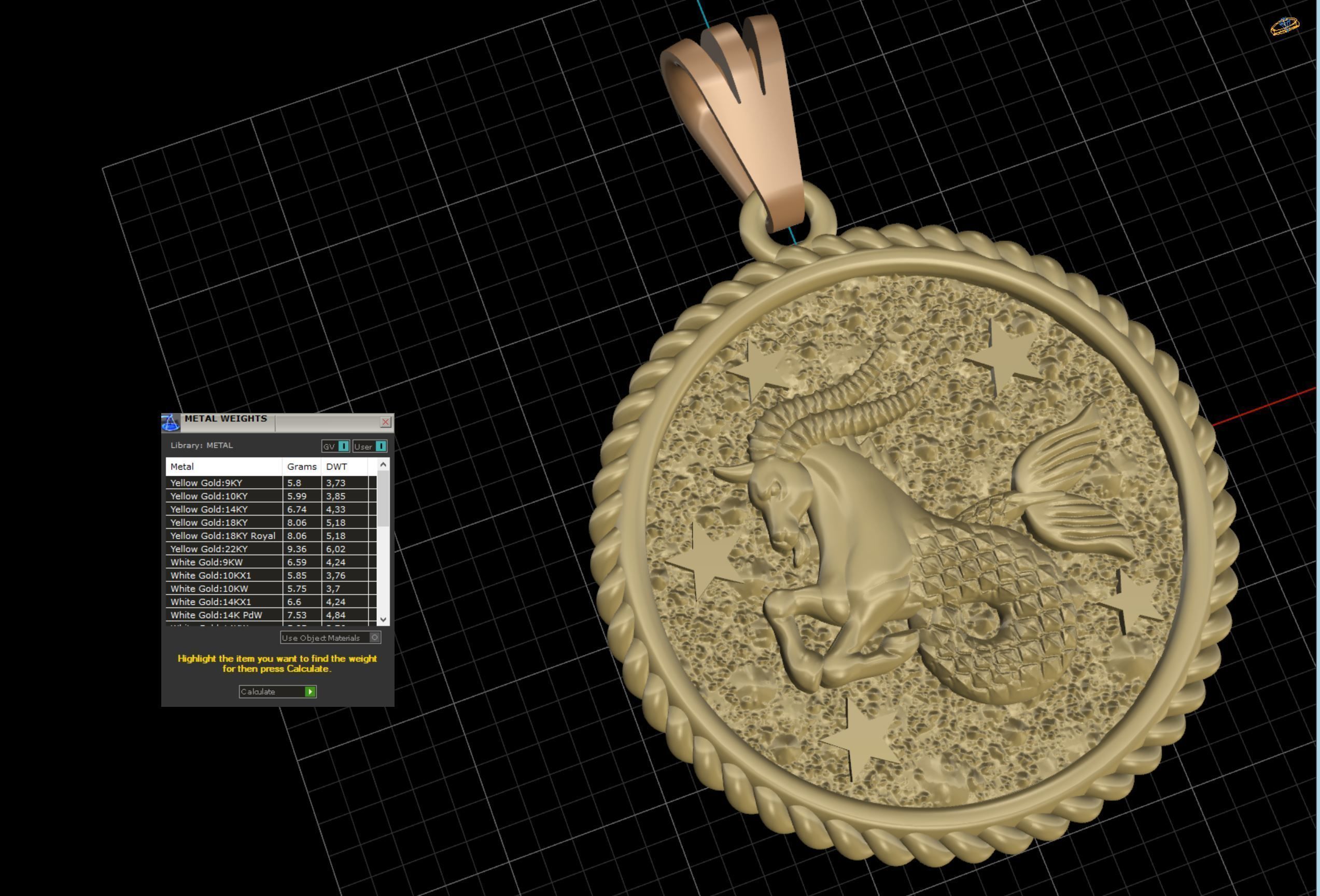The width and height of the screenshot is (1320, 896).
Task: Click the ring icon in viewport corner
Action: (1285, 26)
